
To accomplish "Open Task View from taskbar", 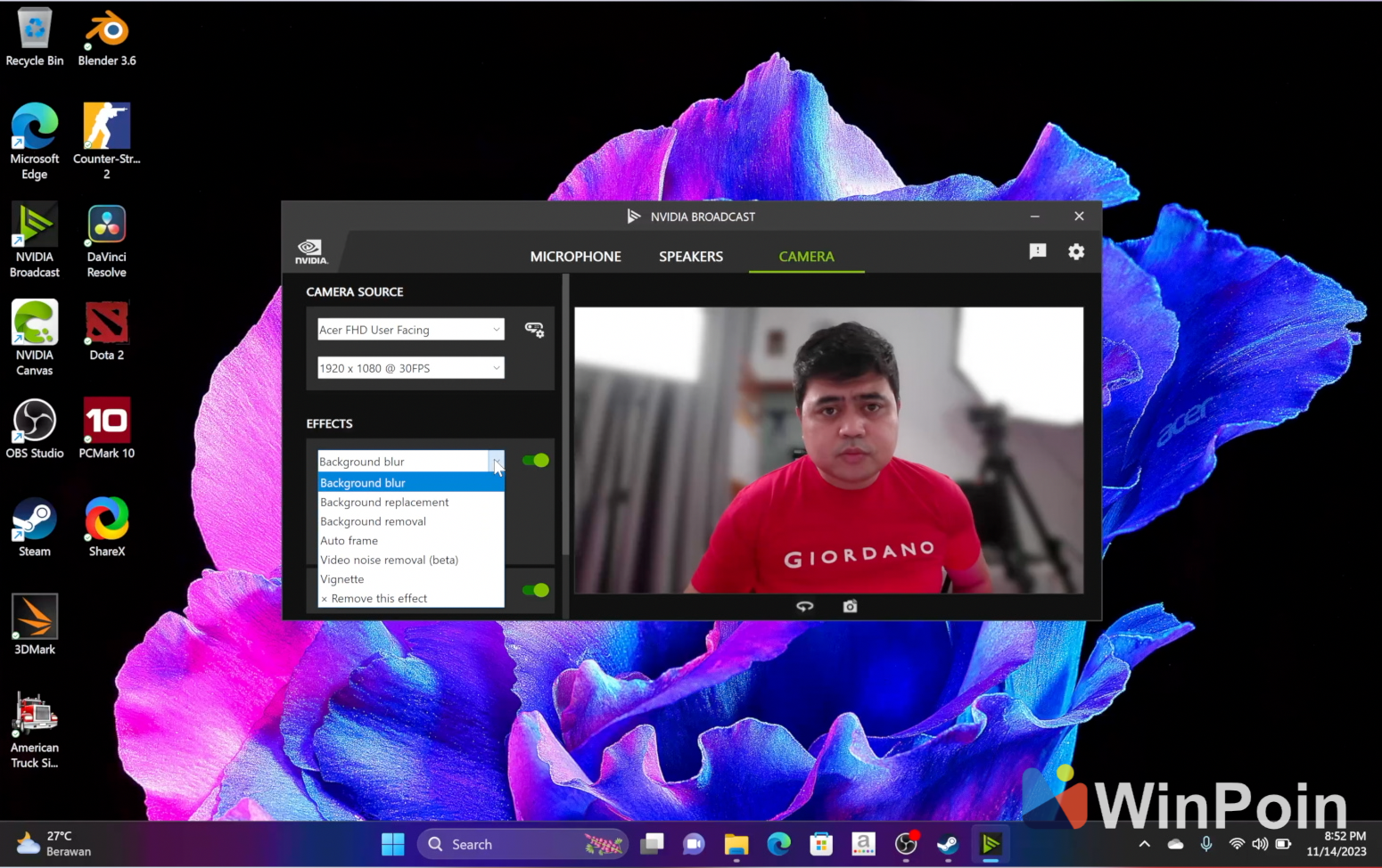I will pyautogui.click(x=653, y=844).
